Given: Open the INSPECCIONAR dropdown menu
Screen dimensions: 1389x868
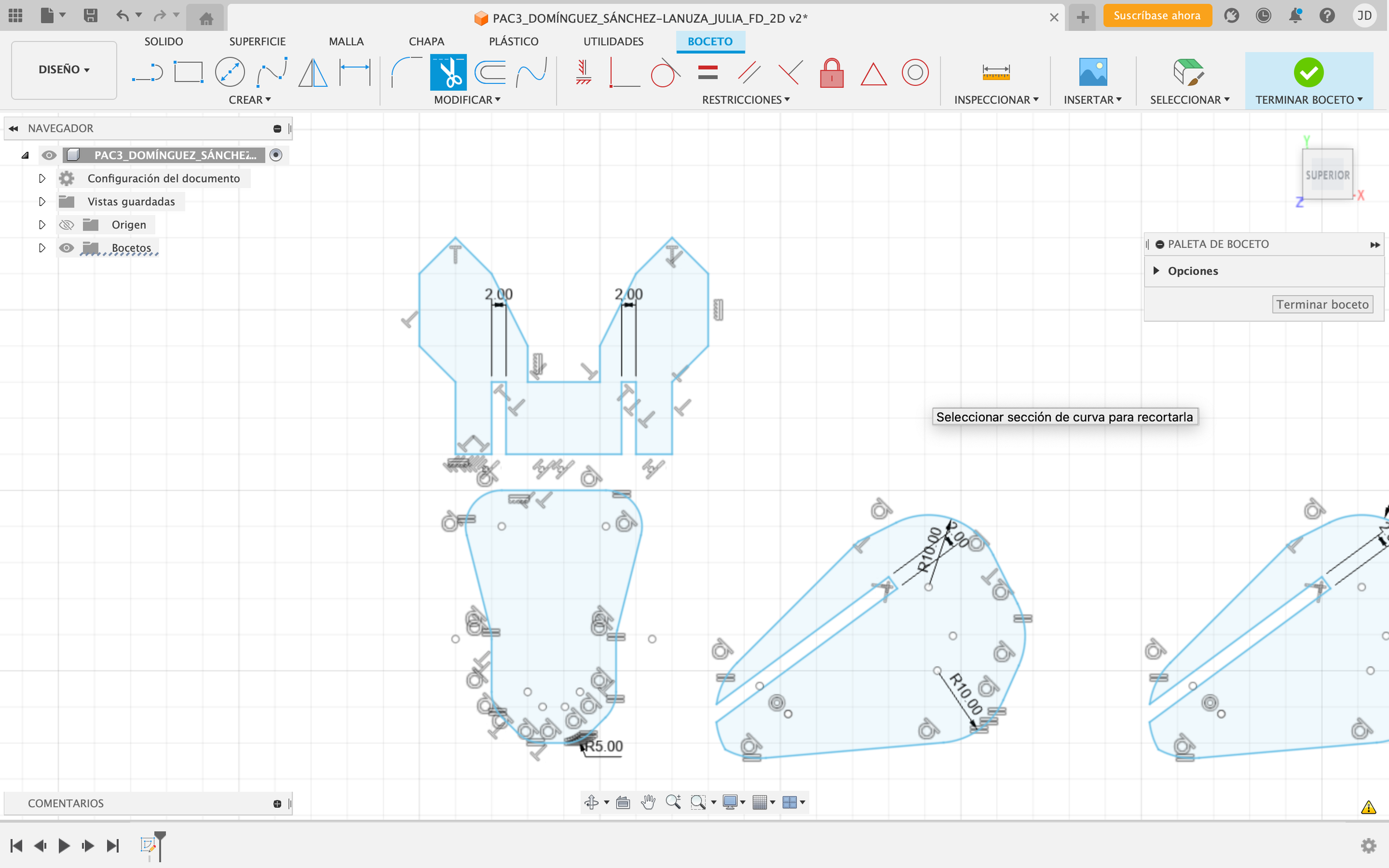Looking at the screenshot, I should click(x=996, y=100).
